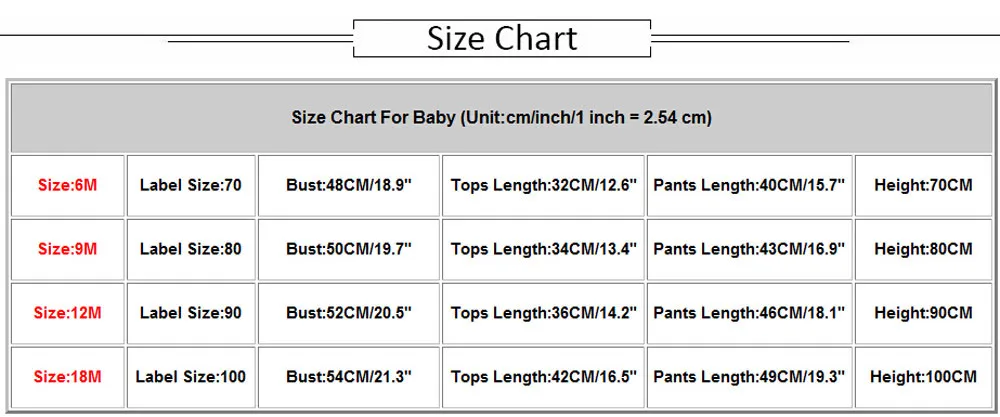The width and height of the screenshot is (1000, 417).
Task: Click the Label Size:70 cell
Action: coord(190,185)
